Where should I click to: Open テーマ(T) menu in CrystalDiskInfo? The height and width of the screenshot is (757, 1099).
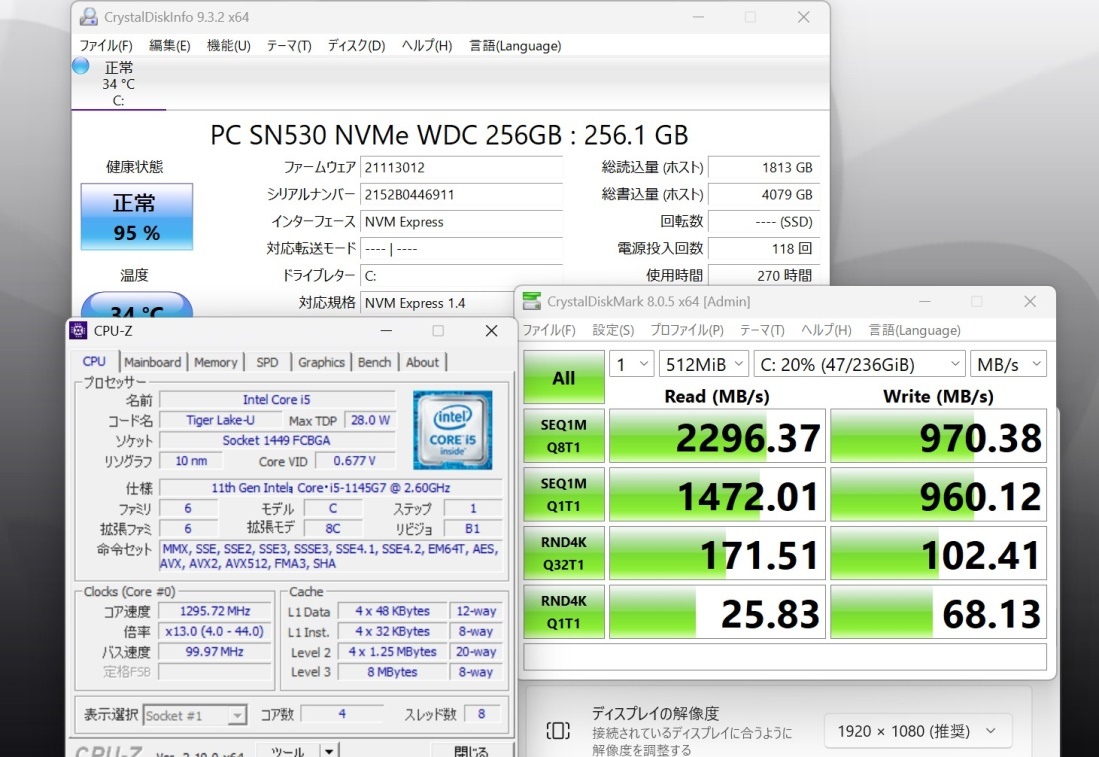(x=289, y=46)
